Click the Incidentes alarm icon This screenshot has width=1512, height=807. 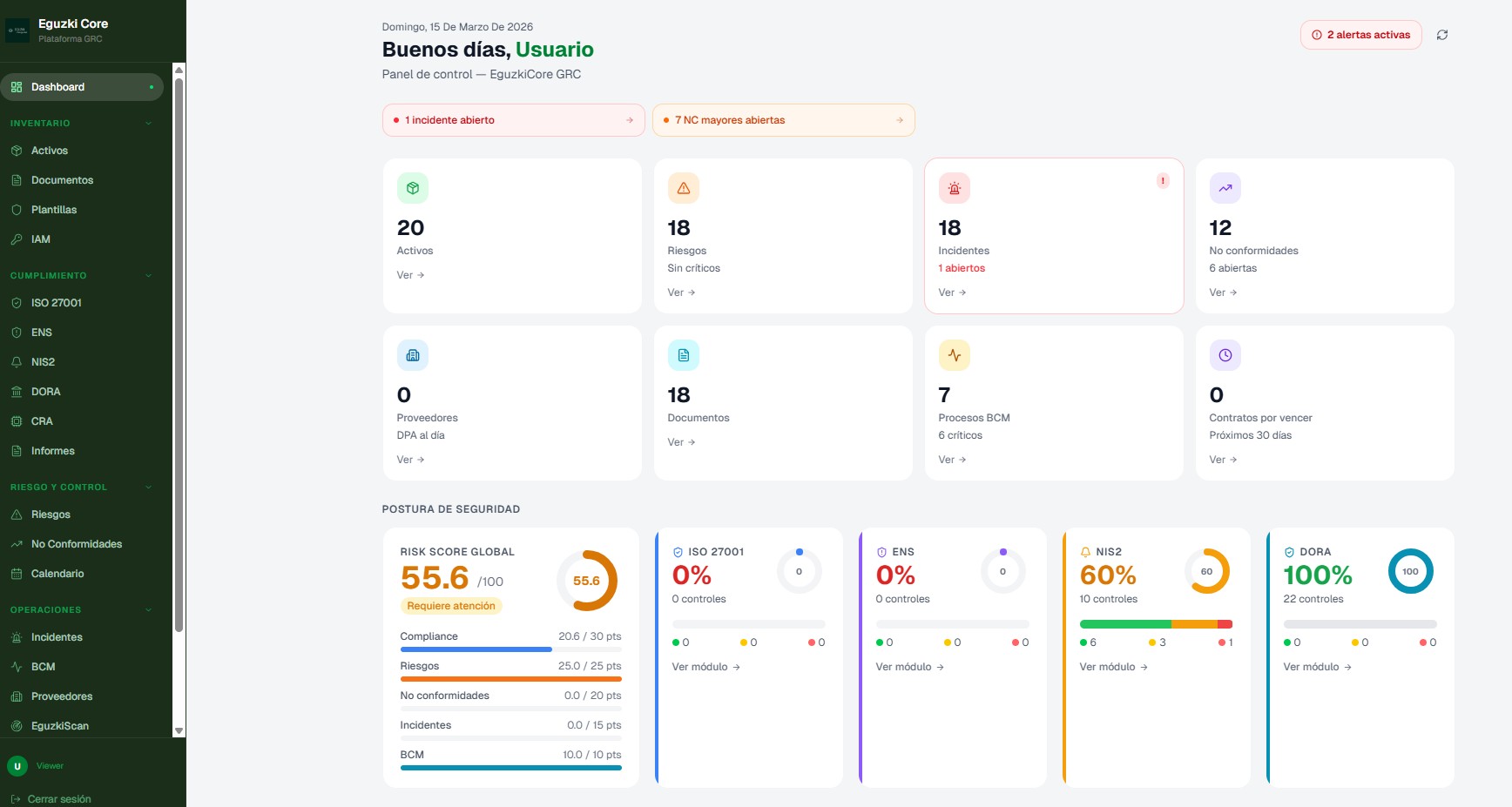coord(17,637)
